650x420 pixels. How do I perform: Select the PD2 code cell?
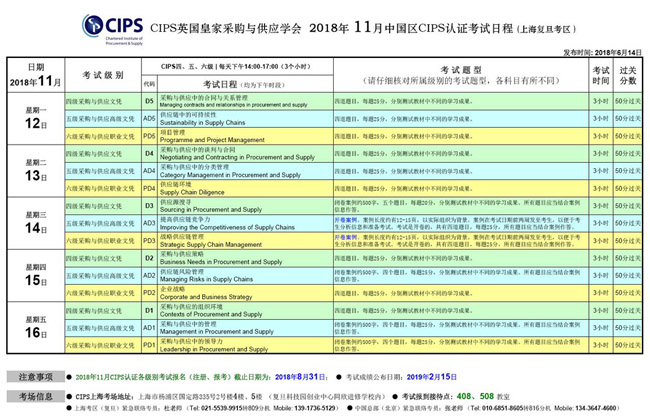click(x=149, y=293)
